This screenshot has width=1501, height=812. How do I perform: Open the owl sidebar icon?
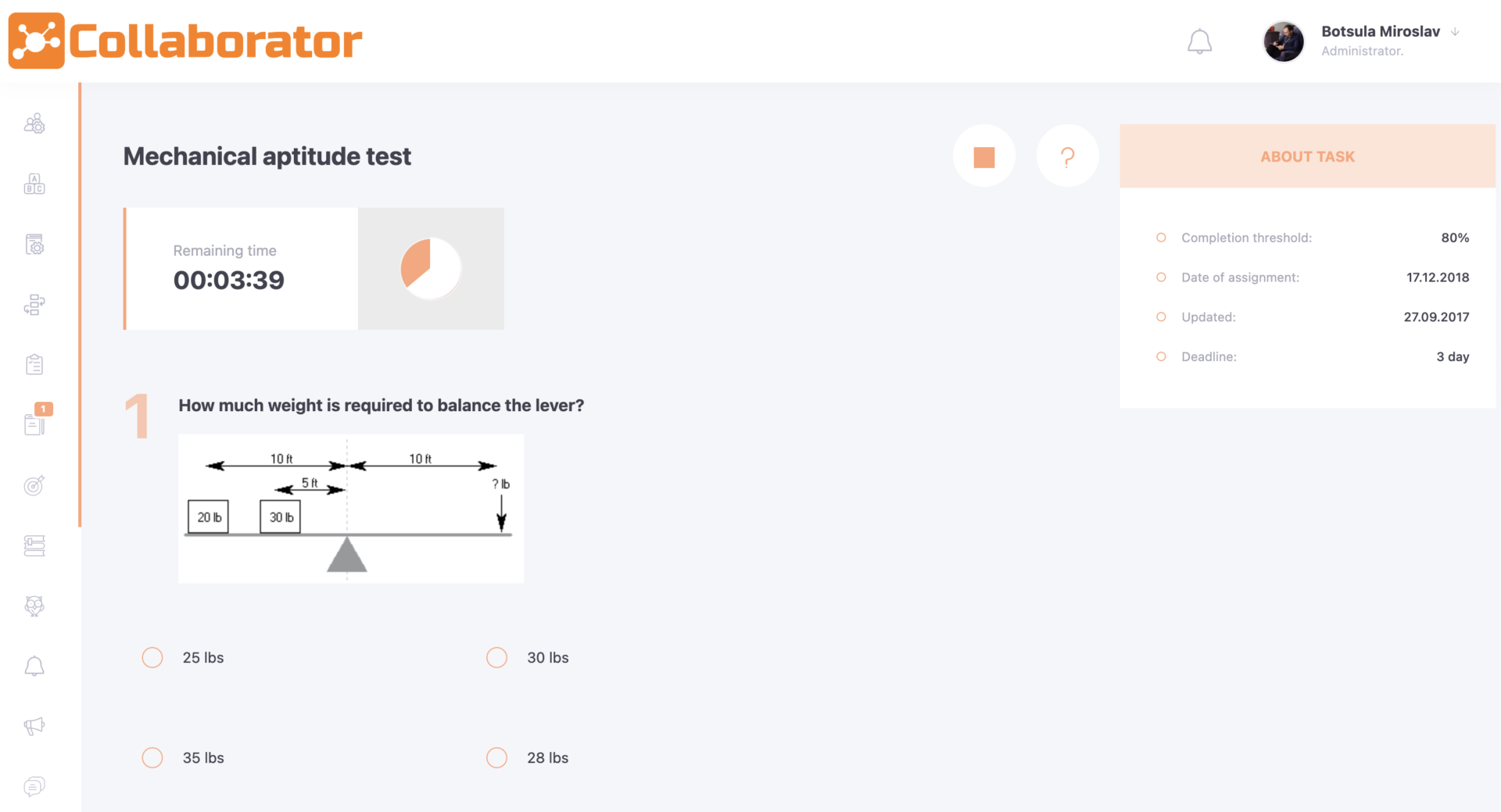(x=34, y=606)
